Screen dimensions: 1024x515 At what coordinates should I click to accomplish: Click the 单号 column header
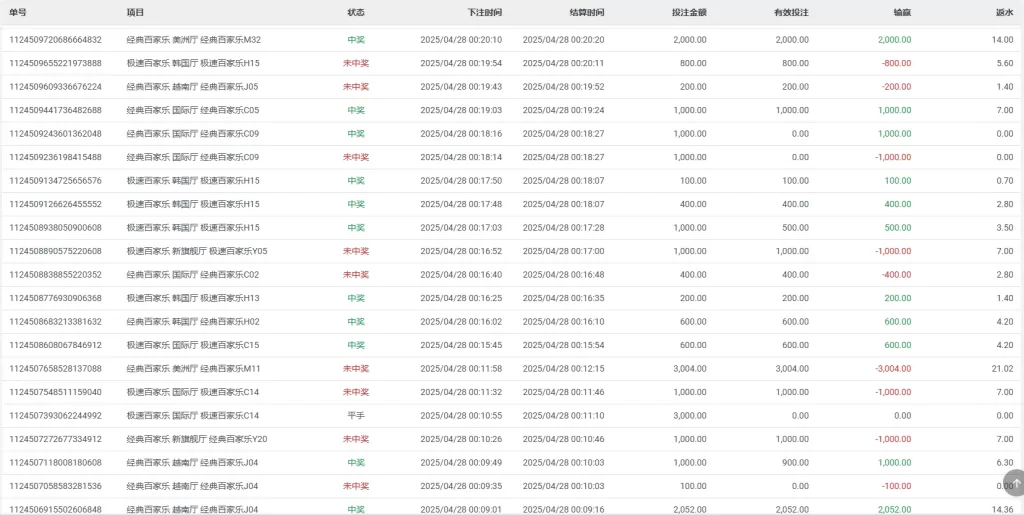click(18, 12)
